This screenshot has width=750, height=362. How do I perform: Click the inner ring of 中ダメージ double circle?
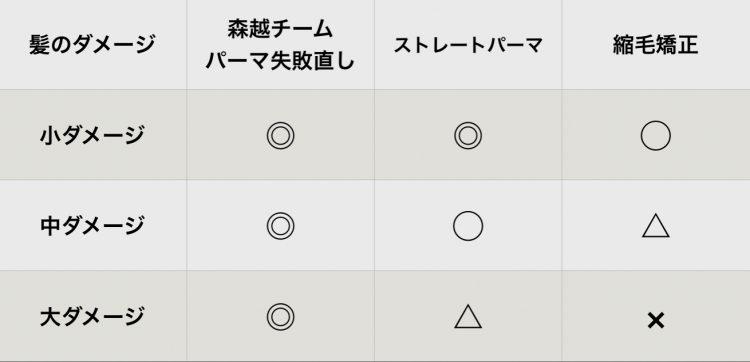point(280,226)
